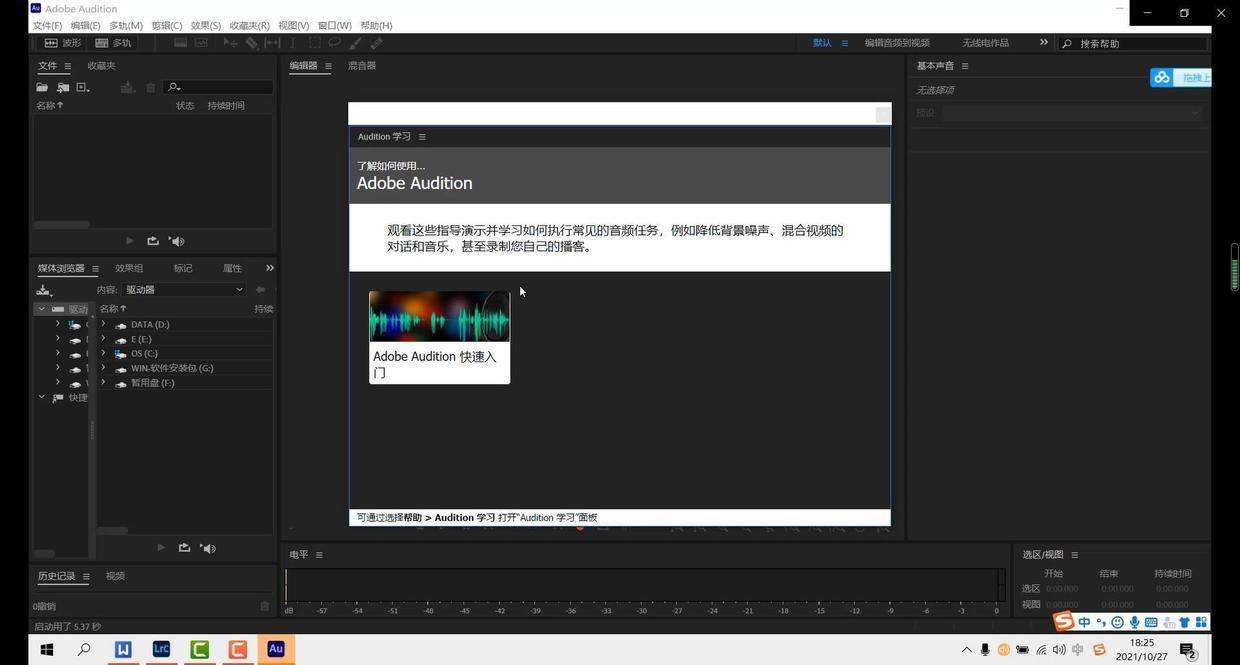Open the 收藏夹(R) menu
This screenshot has height=665, width=1240.
tap(249, 25)
